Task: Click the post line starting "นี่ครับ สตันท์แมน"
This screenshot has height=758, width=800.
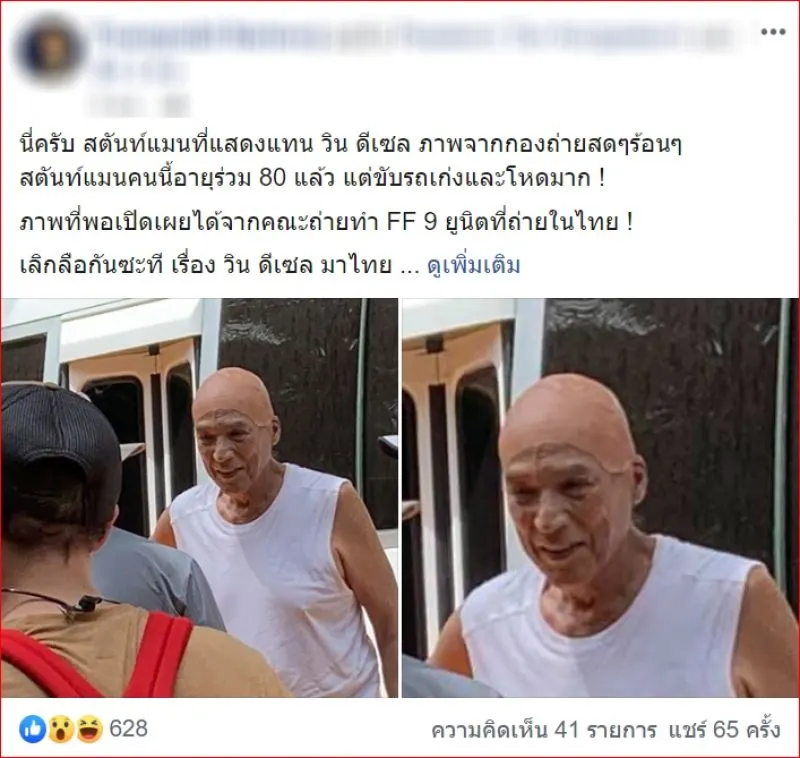Action: point(351,145)
